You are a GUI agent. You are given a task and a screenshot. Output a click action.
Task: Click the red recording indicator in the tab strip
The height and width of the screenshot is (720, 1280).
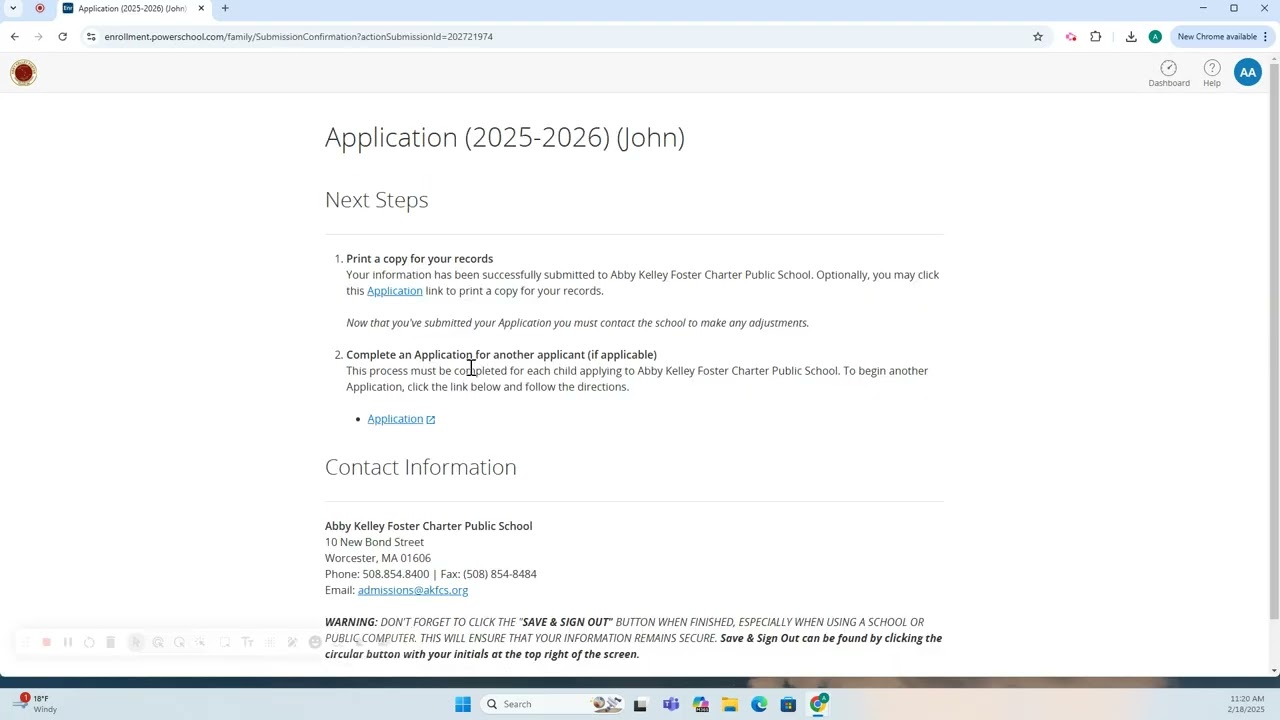(40, 8)
